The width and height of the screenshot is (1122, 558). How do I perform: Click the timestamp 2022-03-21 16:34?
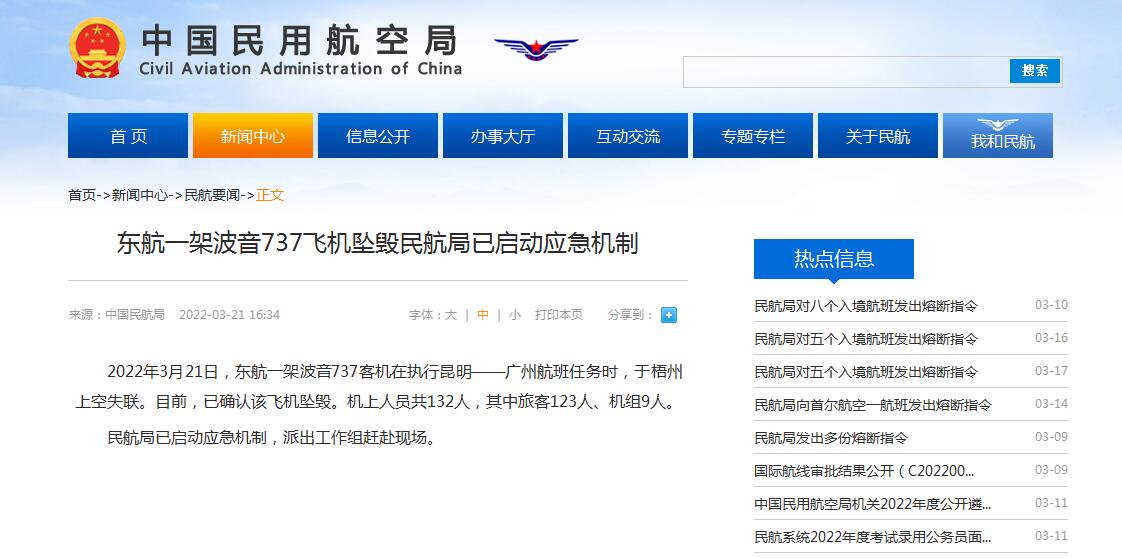(x=229, y=315)
